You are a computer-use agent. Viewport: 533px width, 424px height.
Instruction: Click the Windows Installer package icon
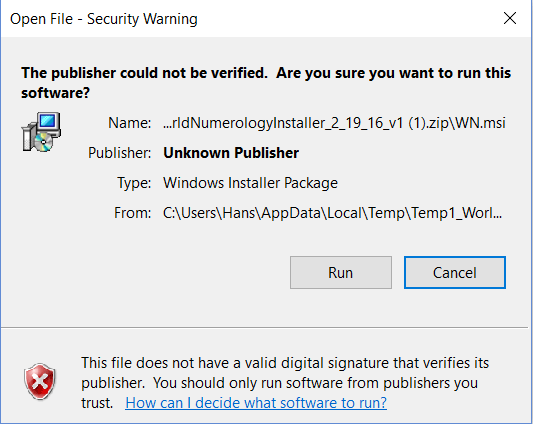[x=41, y=132]
